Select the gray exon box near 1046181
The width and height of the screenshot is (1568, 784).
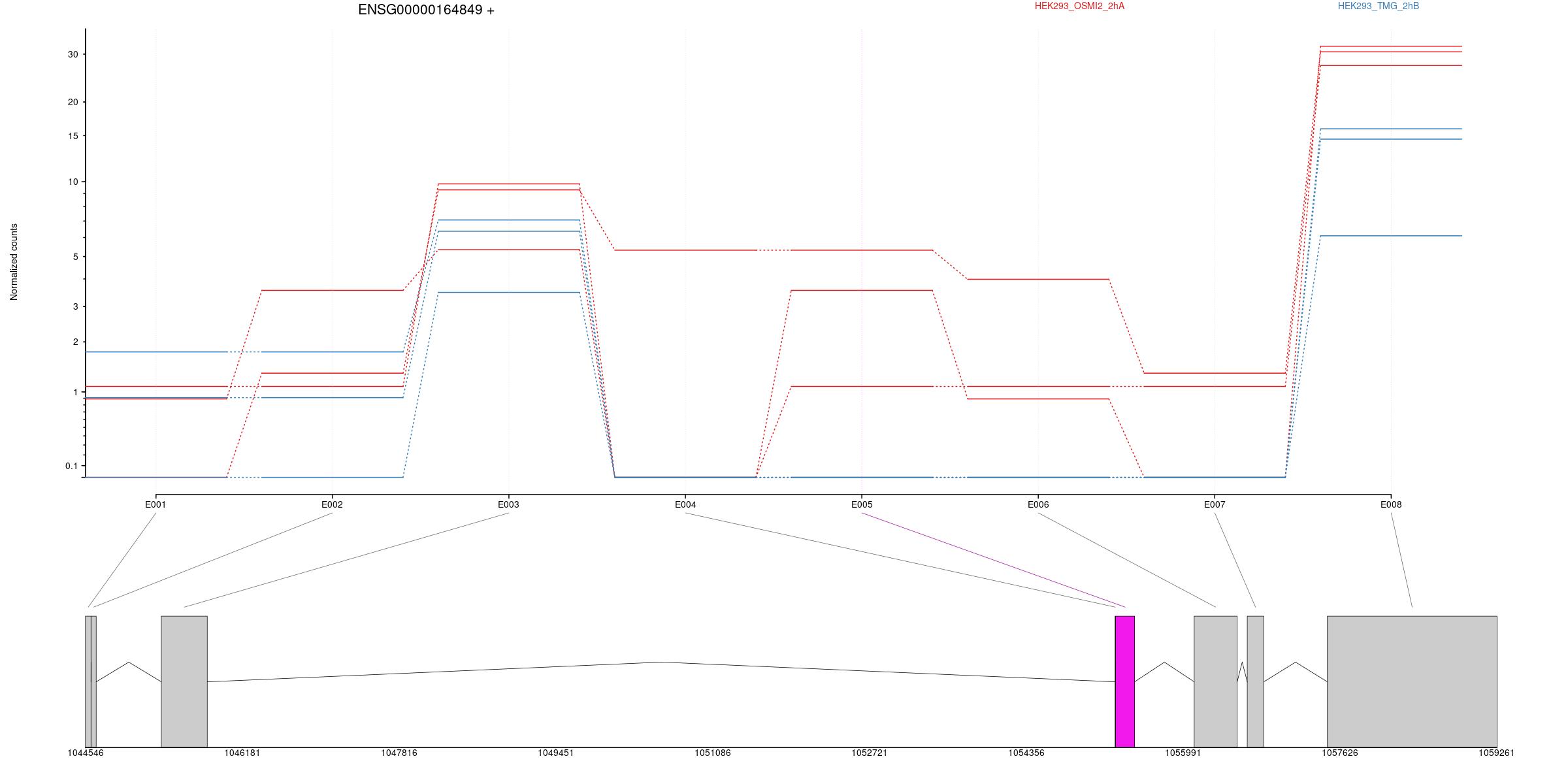pyautogui.click(x=184, y=681)
